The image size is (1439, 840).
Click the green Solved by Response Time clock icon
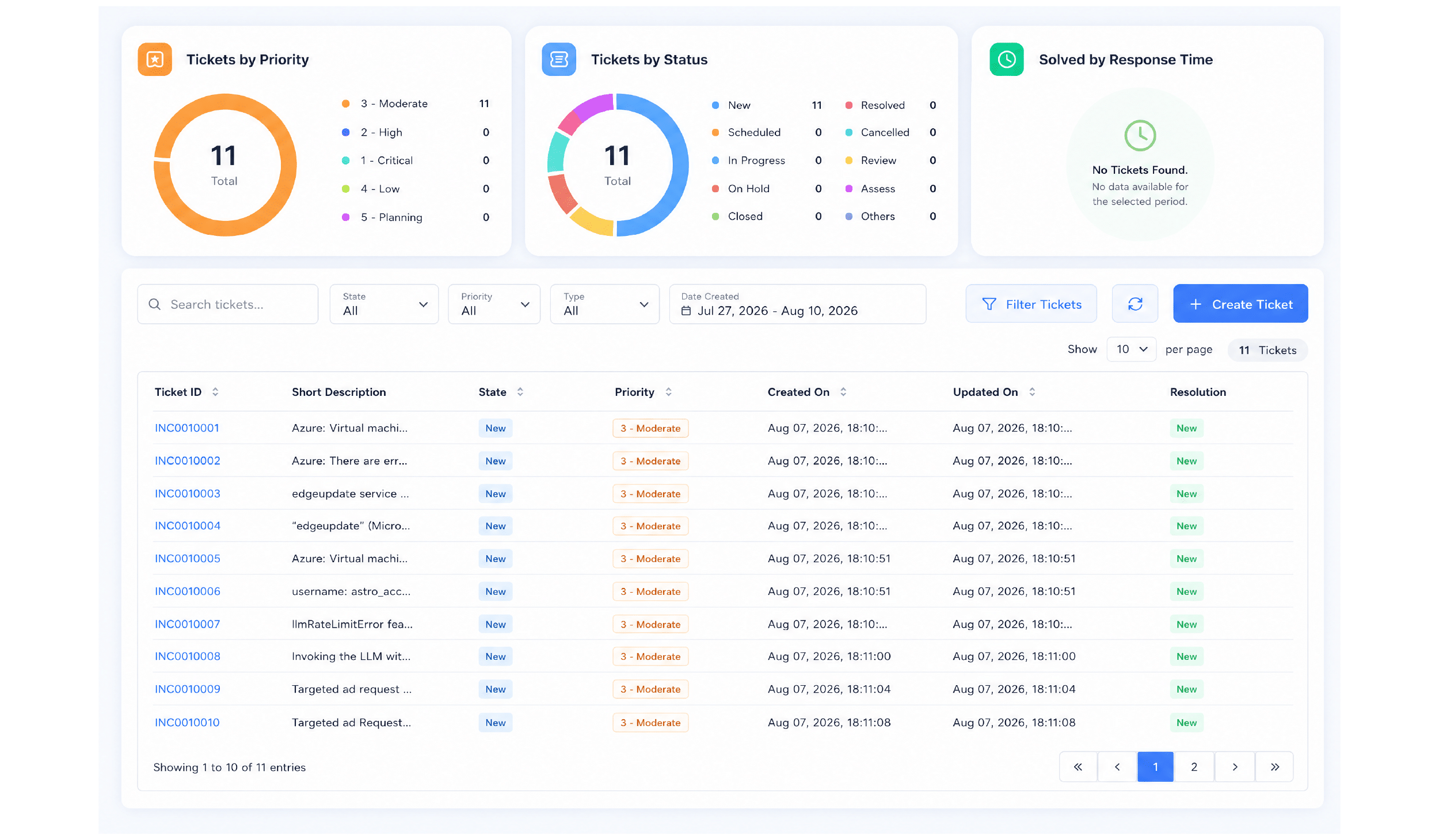(x=1007, y=59)
